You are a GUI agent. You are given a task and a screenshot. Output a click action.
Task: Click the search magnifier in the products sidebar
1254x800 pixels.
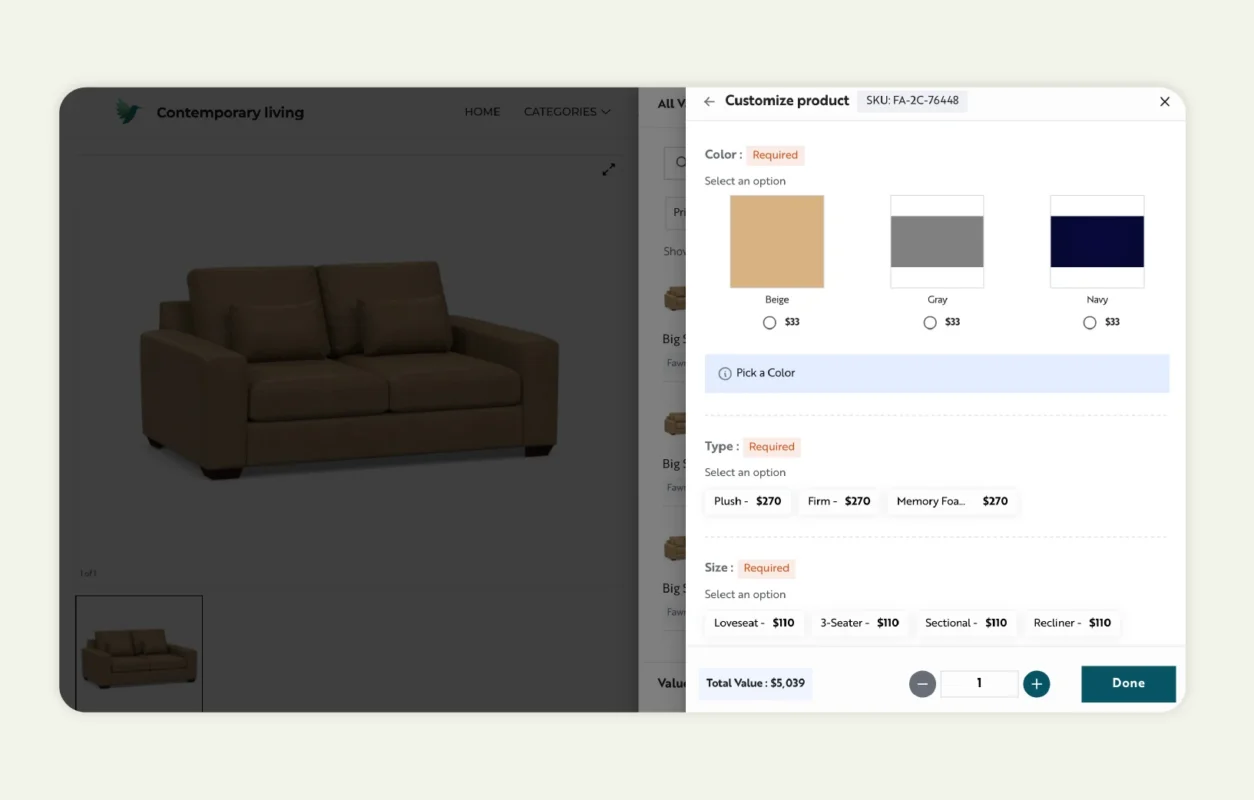pos(680,162)
